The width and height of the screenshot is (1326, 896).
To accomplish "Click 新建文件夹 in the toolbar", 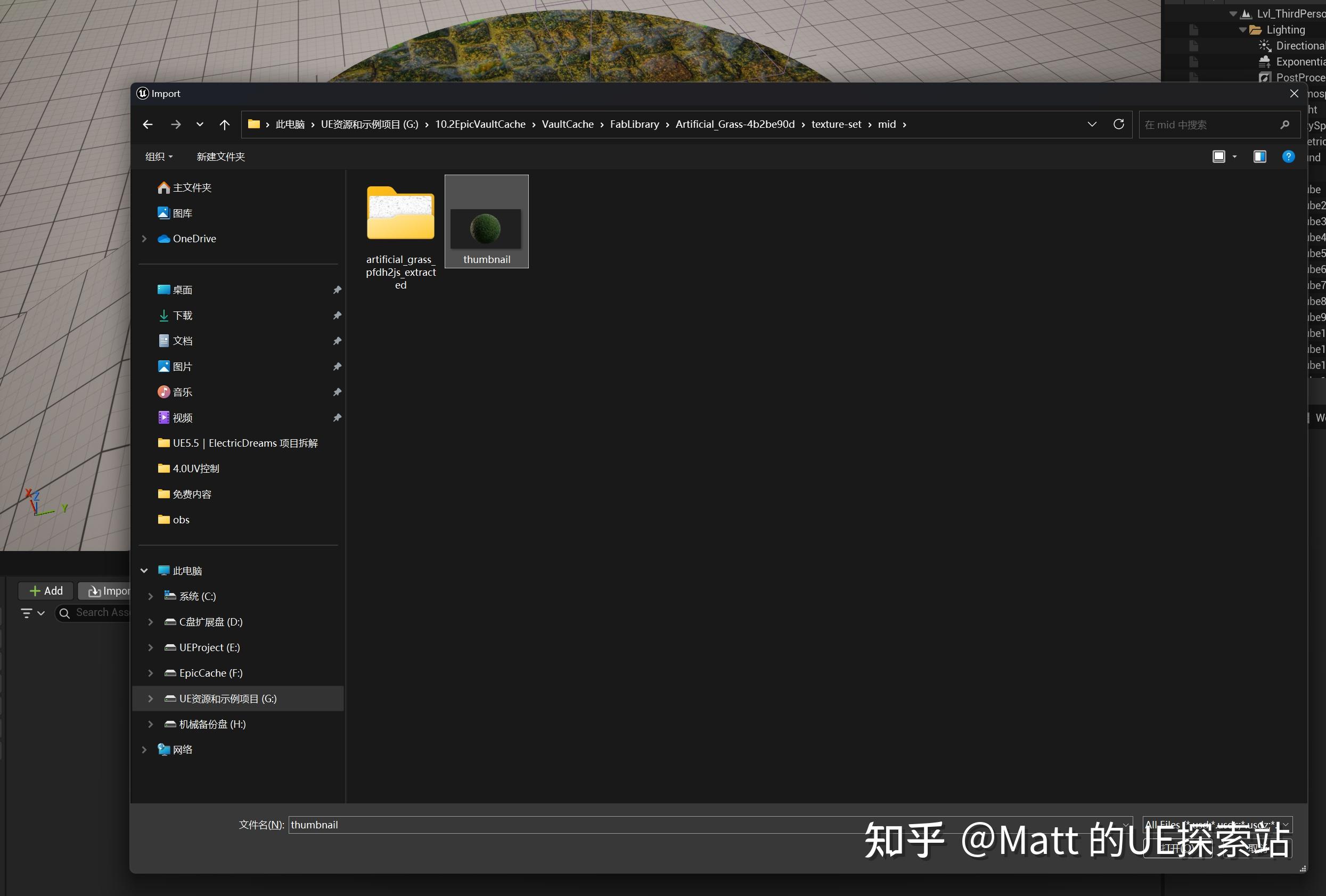I will pos(220,157).
